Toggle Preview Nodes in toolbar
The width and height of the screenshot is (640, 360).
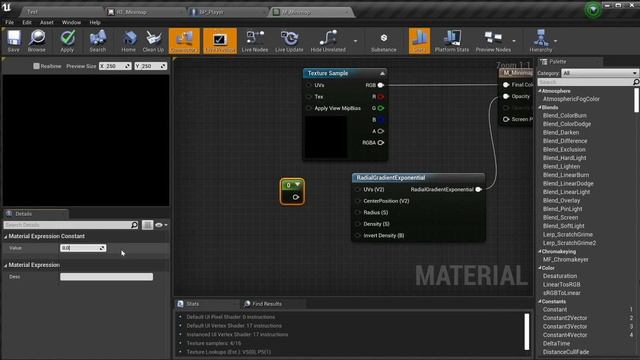493,41
